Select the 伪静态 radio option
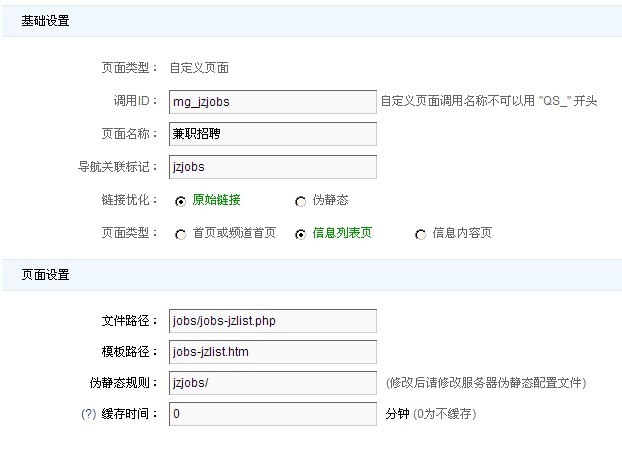This screenshot has height=451, width=622. point(301,201)
